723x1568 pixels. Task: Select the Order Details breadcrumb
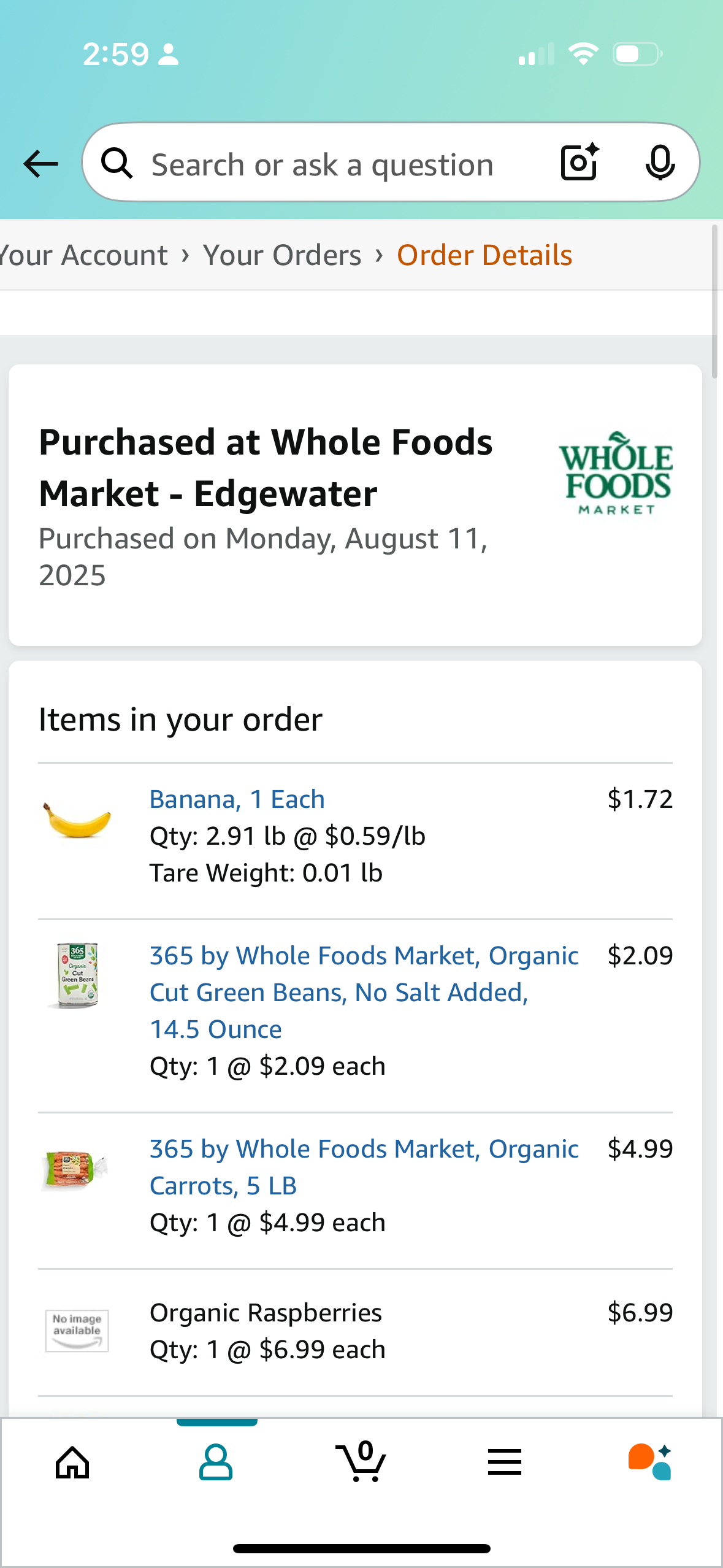click(x=484, y=255)
